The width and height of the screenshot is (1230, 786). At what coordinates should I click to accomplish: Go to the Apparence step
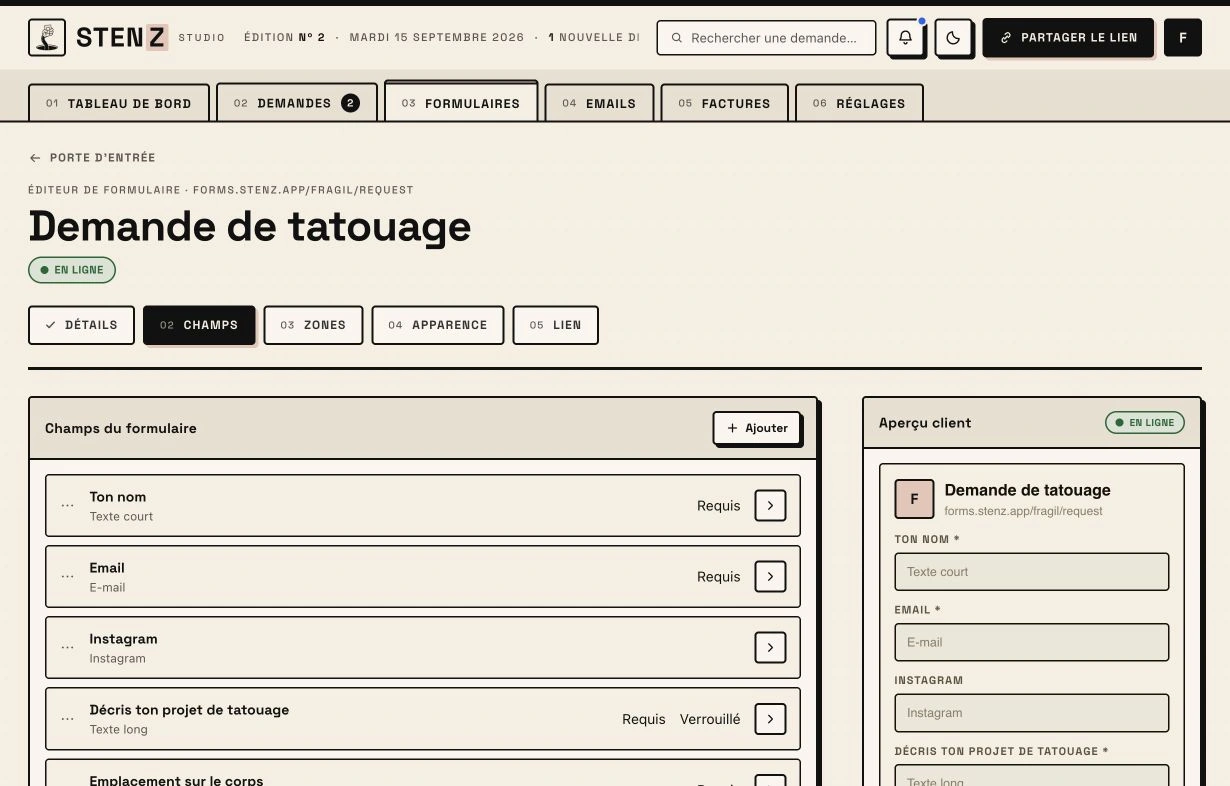438,325
